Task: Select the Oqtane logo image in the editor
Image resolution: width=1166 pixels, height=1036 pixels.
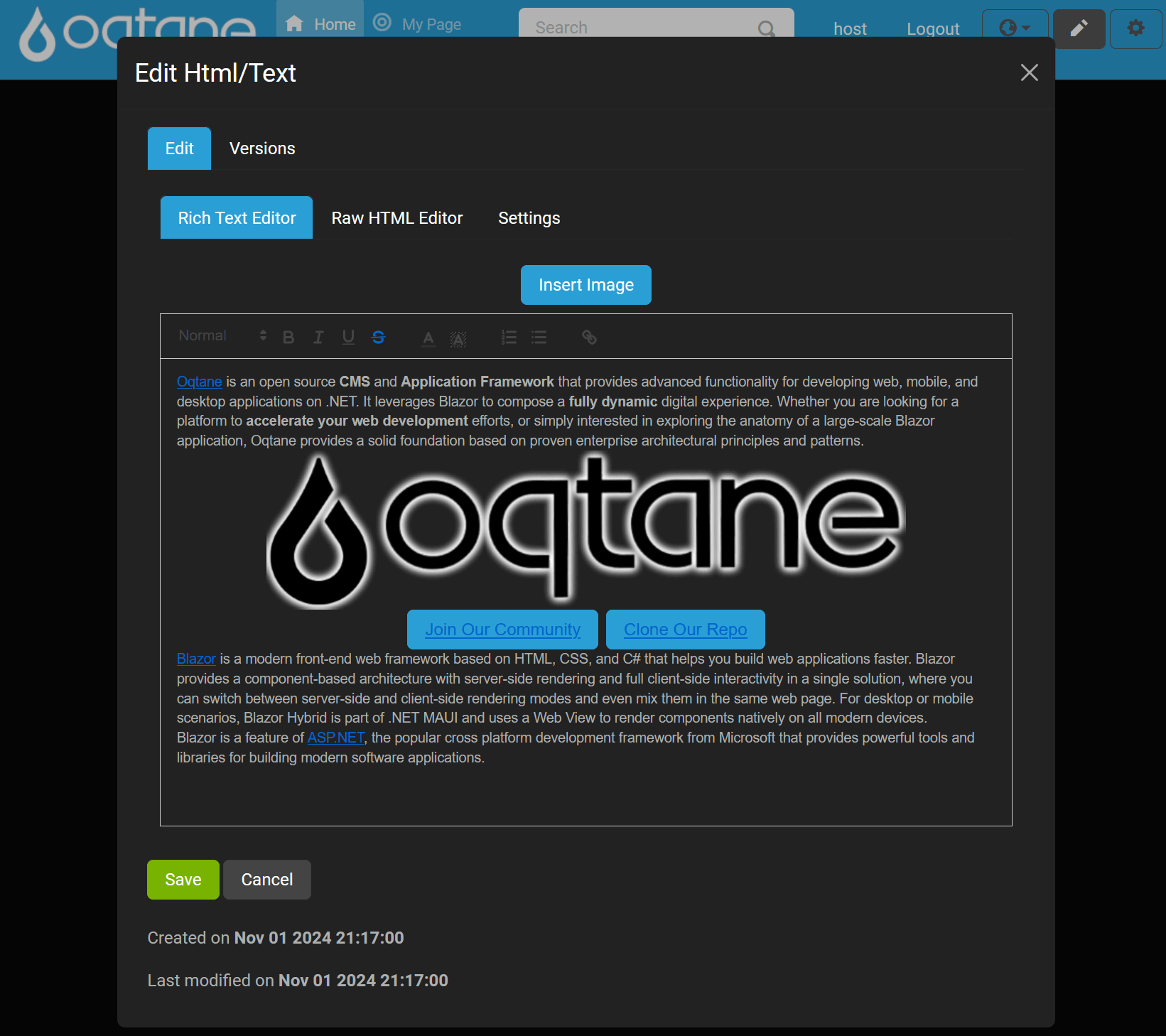Action: [586, 531]
